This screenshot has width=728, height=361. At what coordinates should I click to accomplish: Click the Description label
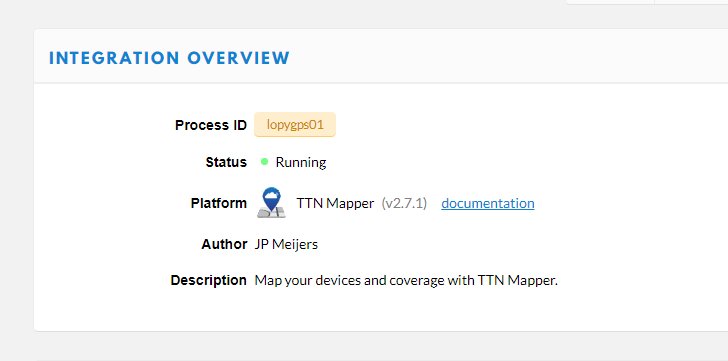point(208,280)
